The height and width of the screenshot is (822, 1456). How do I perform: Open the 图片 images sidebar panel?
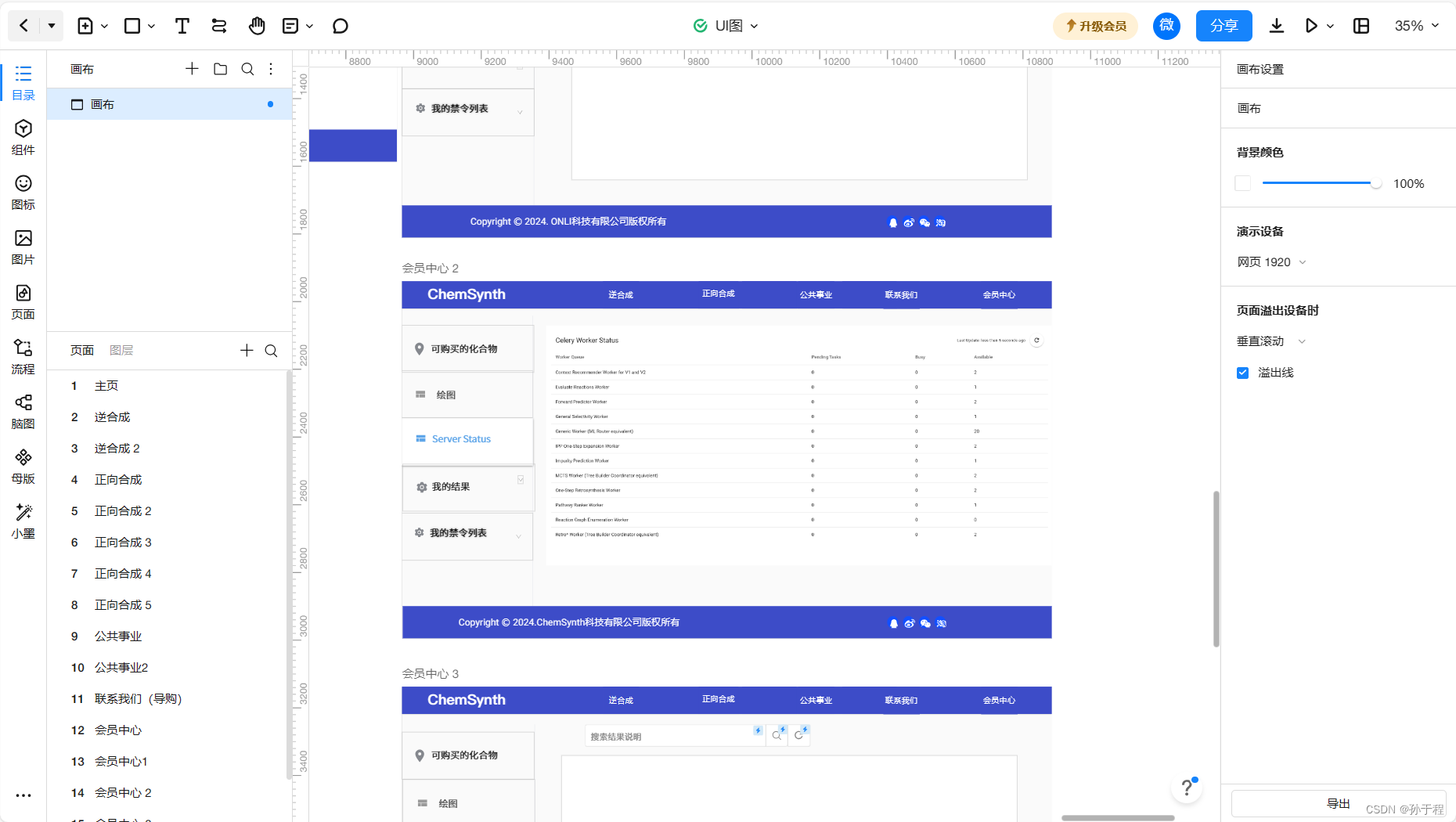coord(23,247)
